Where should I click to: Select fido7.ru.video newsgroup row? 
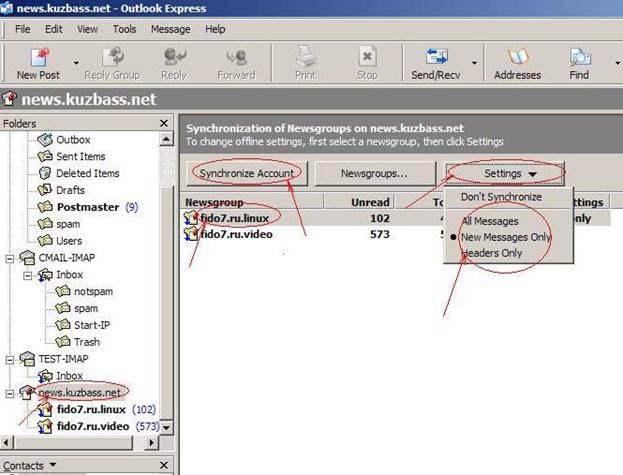pyautogui.click(x=395, y=234)
